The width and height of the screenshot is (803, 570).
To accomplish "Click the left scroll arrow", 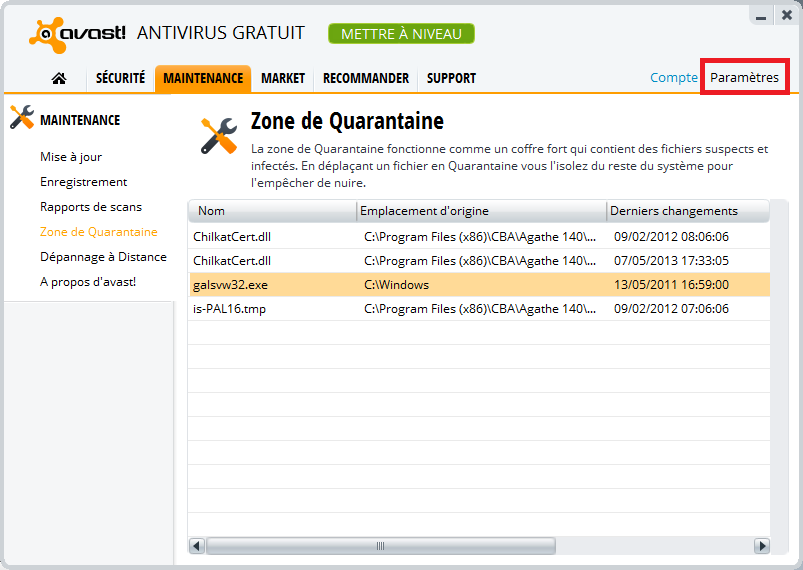I will click(197, 546).
